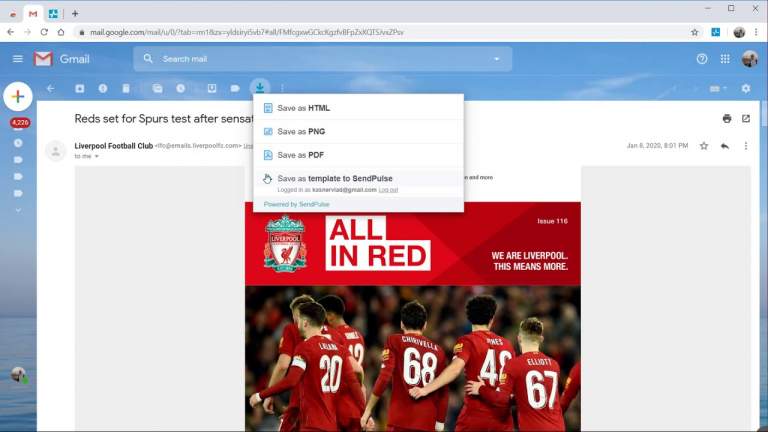The width and height of the screenshot is (768, 432).
Task: Open the Move to icon in toolbar
Action: (x=212, y=88)
